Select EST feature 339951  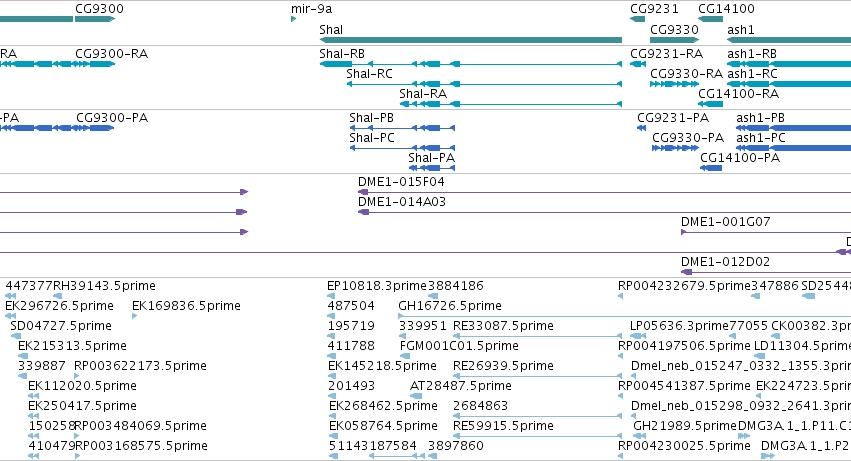404,336
